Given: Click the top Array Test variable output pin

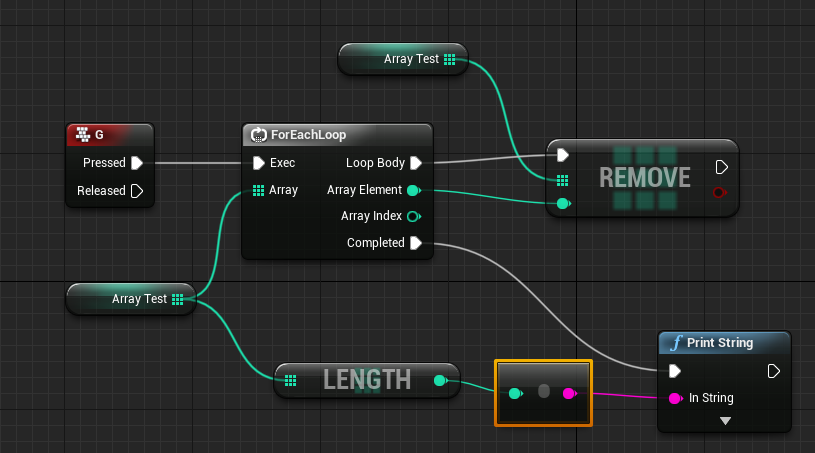Looking at the screenshot, I should (450, 60).
